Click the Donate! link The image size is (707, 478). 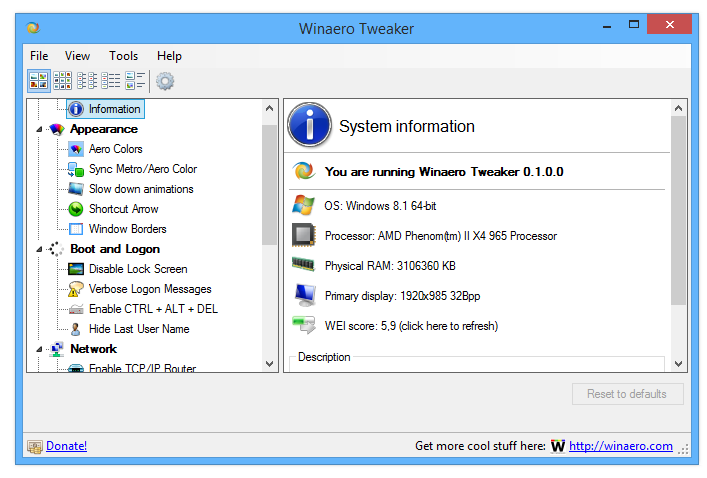coord(66,446)
